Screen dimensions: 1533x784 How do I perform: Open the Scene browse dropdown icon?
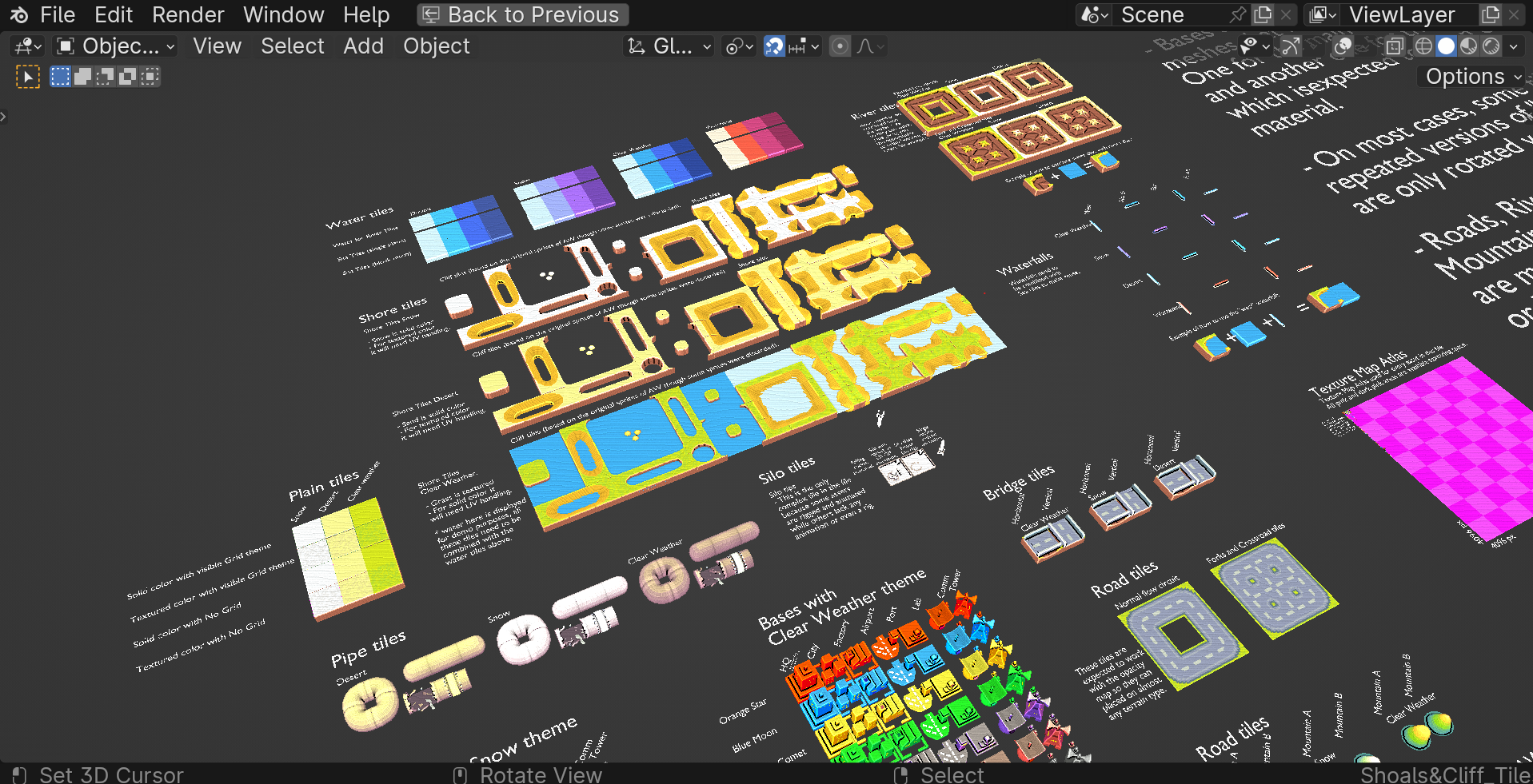tap(1094, 15)
